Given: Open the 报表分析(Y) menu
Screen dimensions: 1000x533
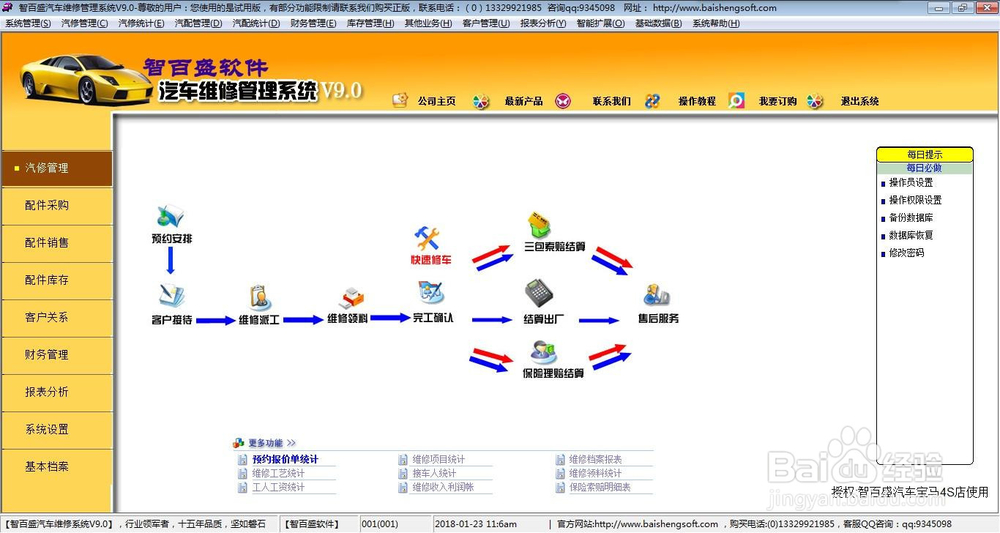Looking at the screenshot, I should click(543, 23).
